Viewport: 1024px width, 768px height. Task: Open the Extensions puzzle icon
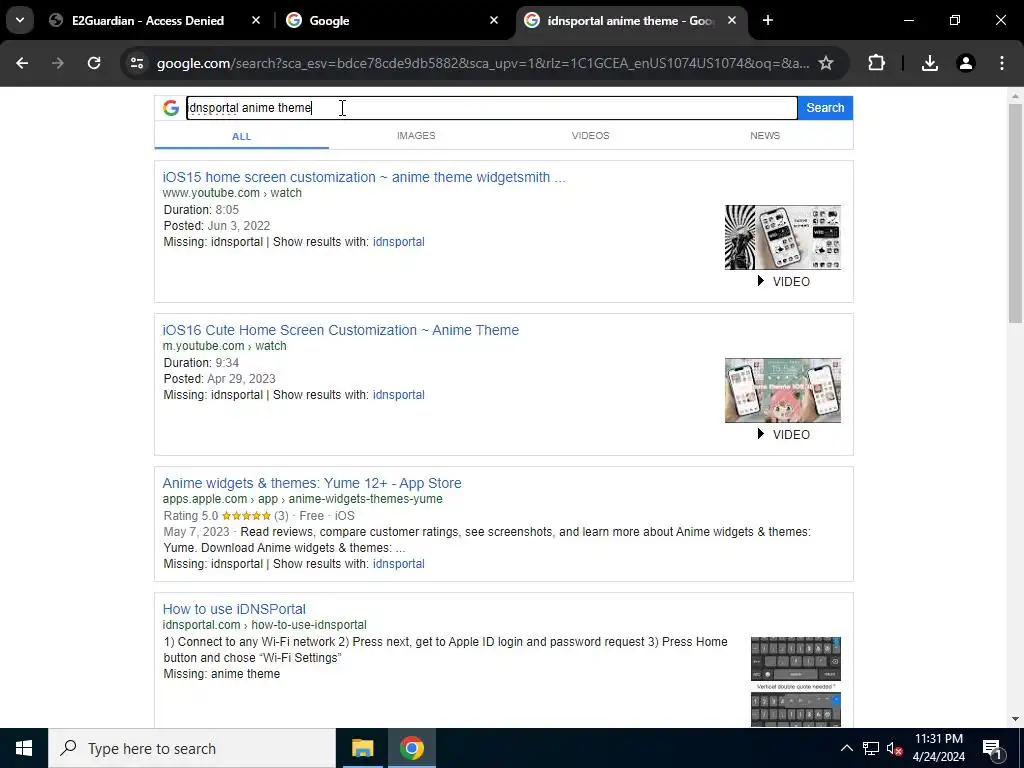876,63
